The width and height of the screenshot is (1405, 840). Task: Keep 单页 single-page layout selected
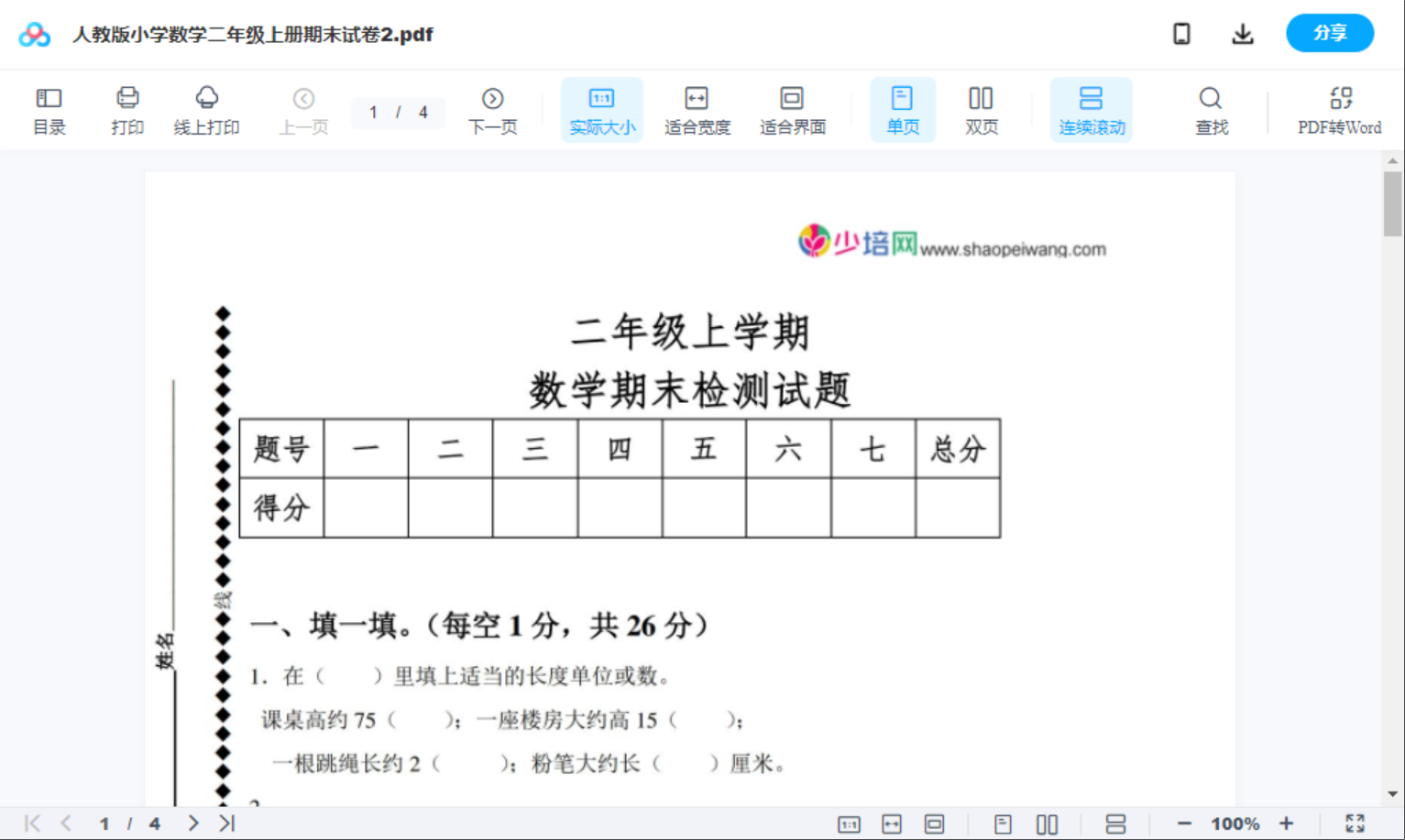pyautogui.click(x=903, y=109)
